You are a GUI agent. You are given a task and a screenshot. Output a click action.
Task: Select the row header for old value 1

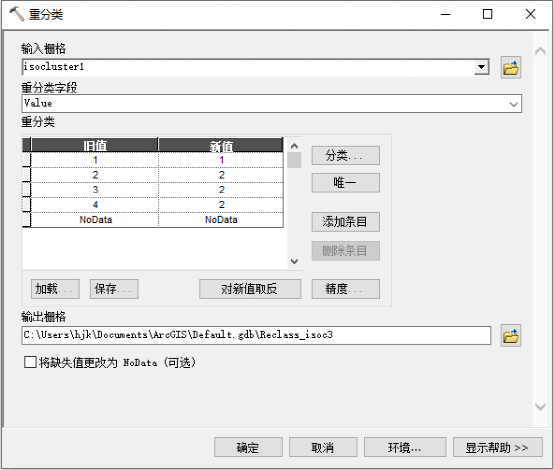26,160
